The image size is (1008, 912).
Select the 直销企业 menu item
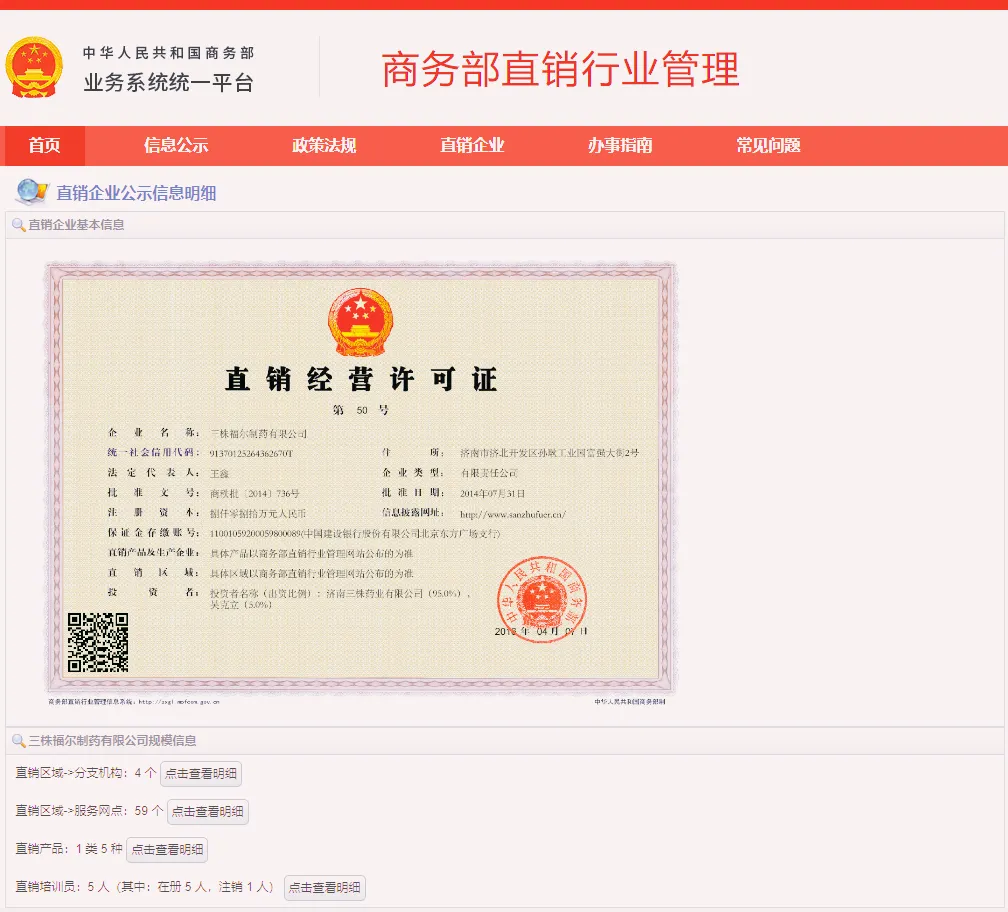click(x=472, y=146)
